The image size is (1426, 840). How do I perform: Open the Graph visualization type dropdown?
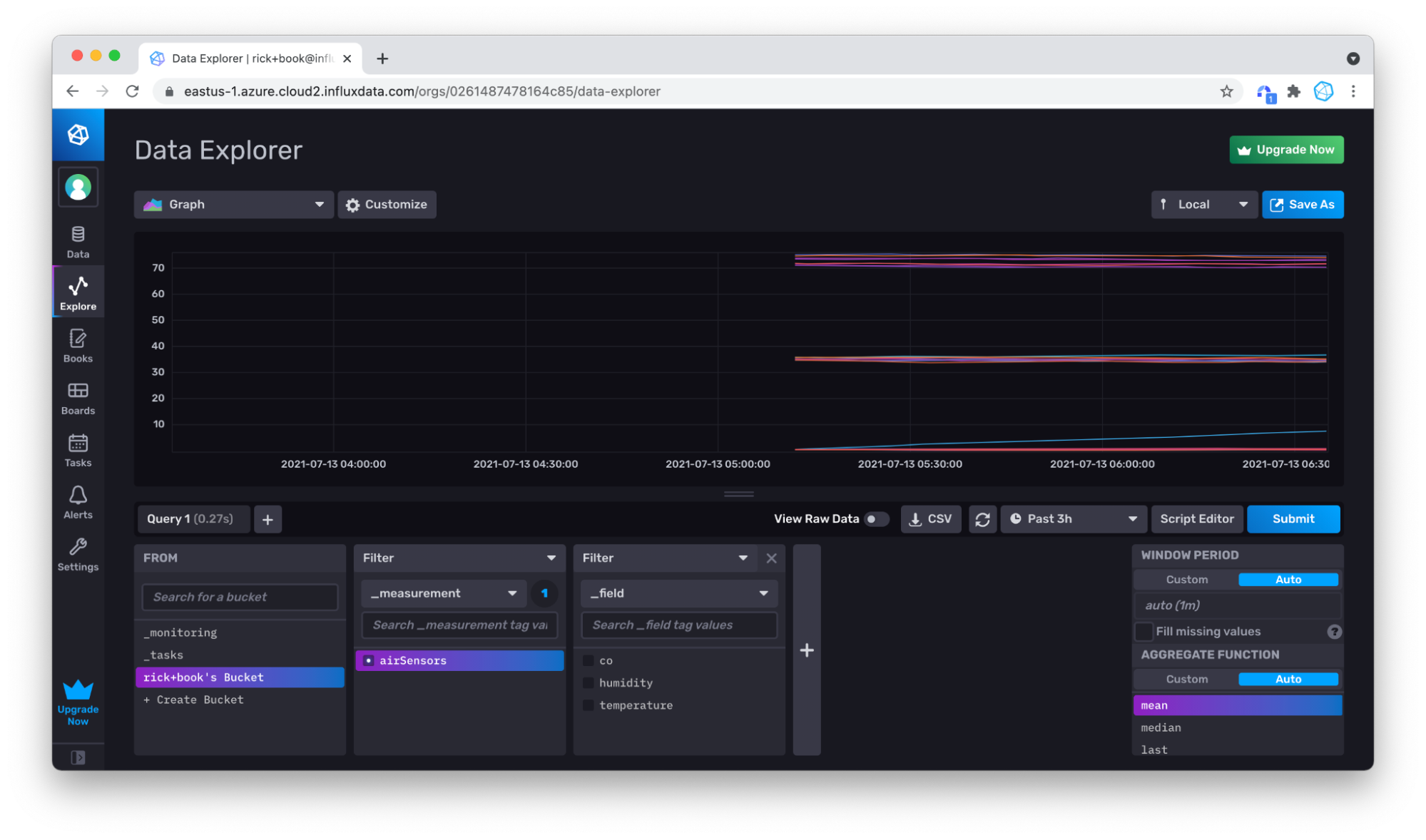[233, 205]
